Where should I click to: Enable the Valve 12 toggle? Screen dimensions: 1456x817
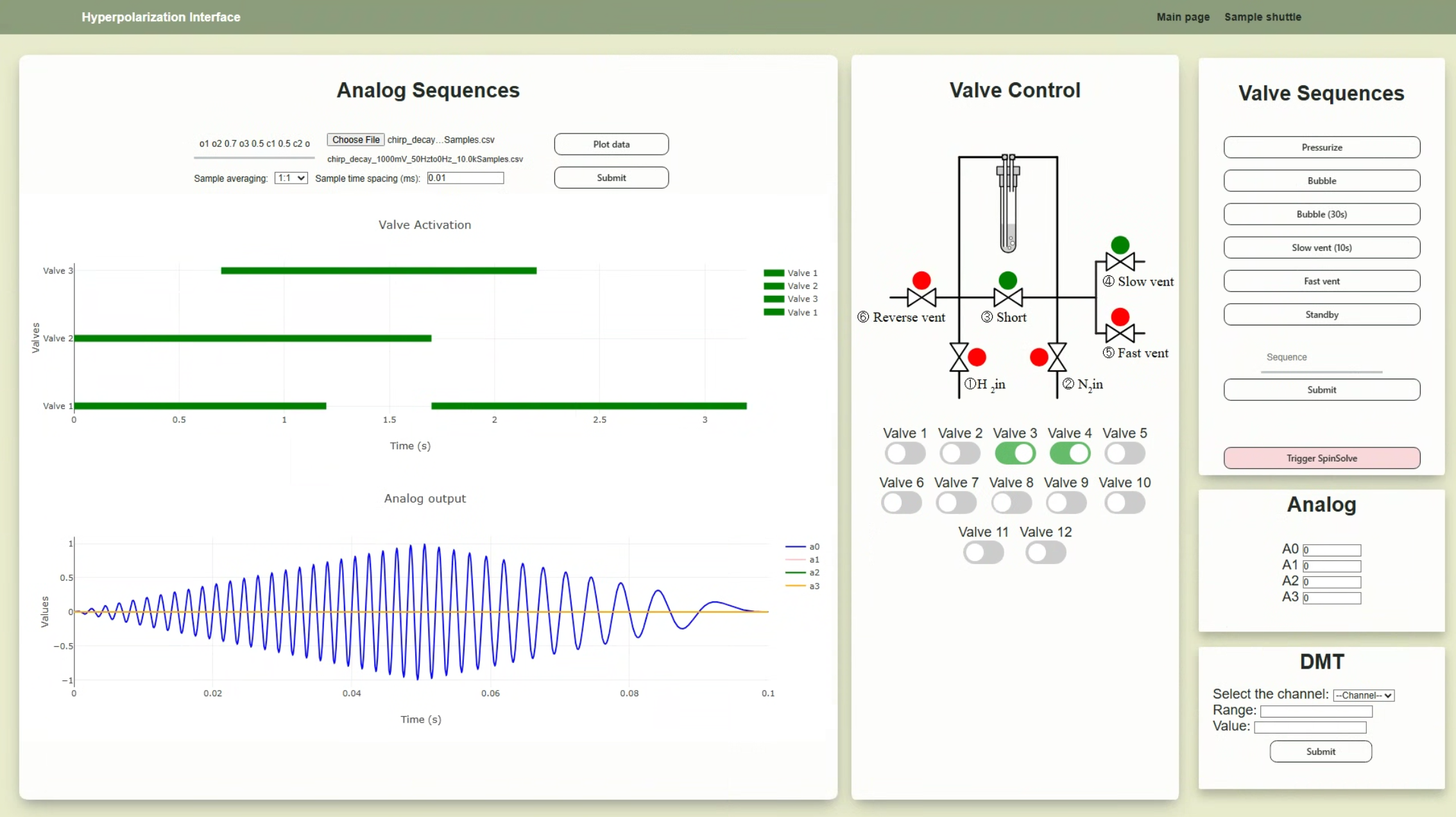click(x=1045, y=553)
